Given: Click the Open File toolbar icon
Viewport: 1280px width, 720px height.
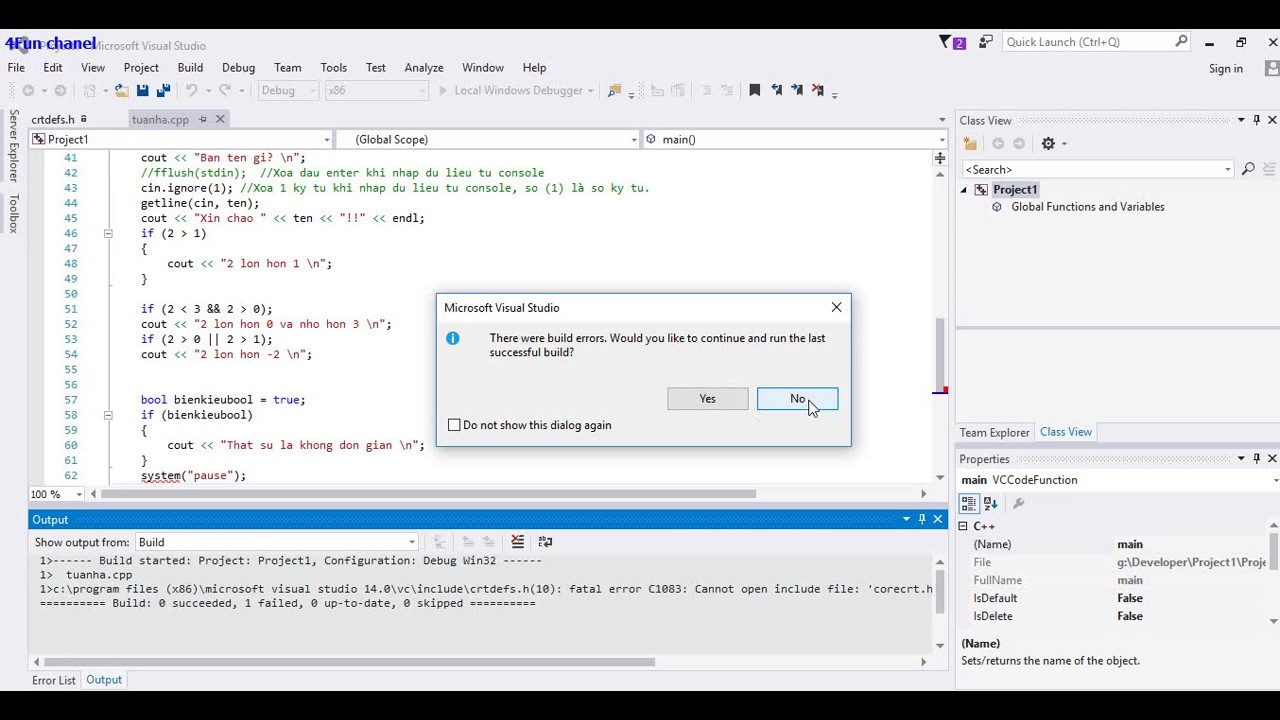Looking at the screenshot, I should click(121, 91).
